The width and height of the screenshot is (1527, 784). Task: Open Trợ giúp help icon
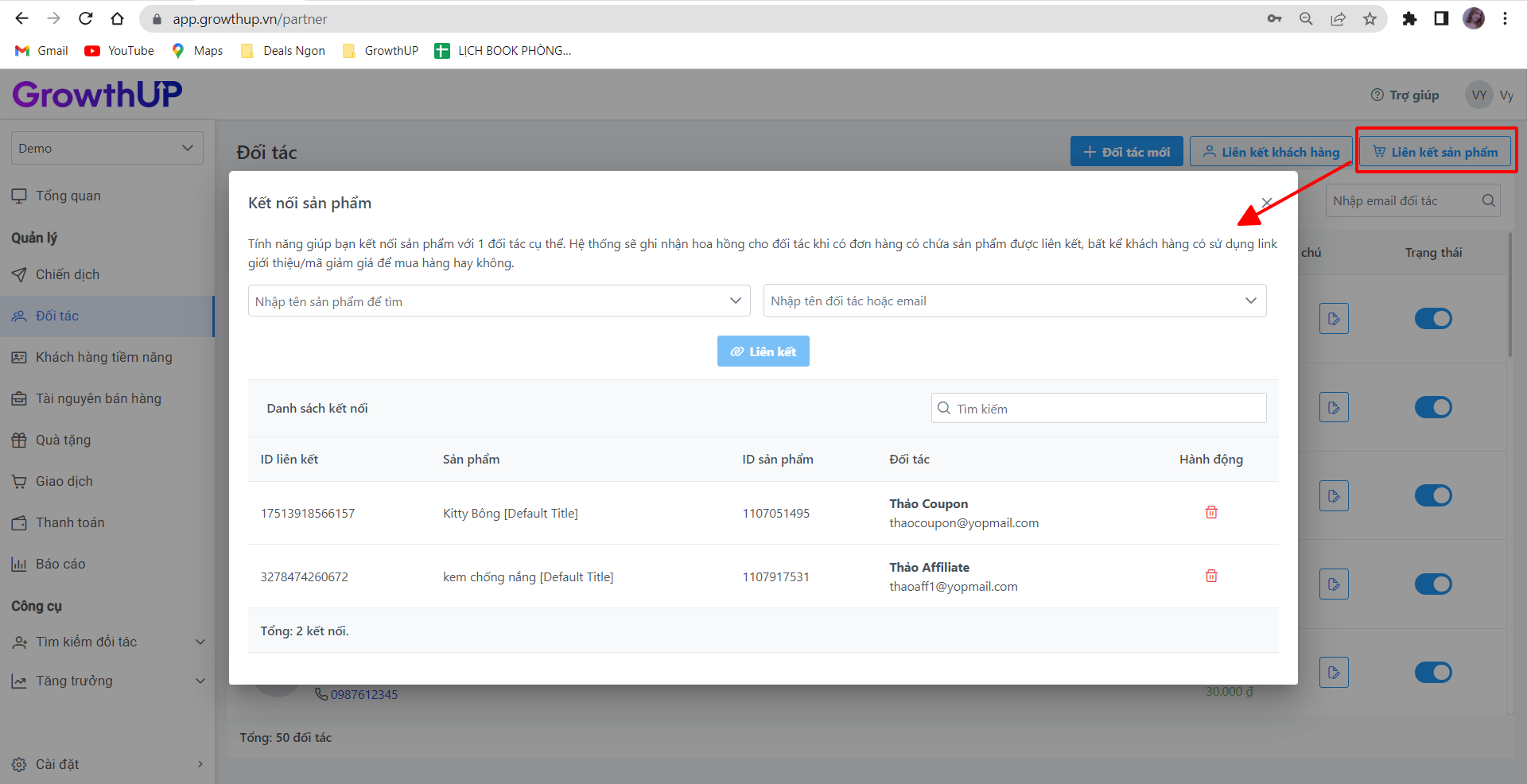pyautogui.click(x=1377, y=95)
